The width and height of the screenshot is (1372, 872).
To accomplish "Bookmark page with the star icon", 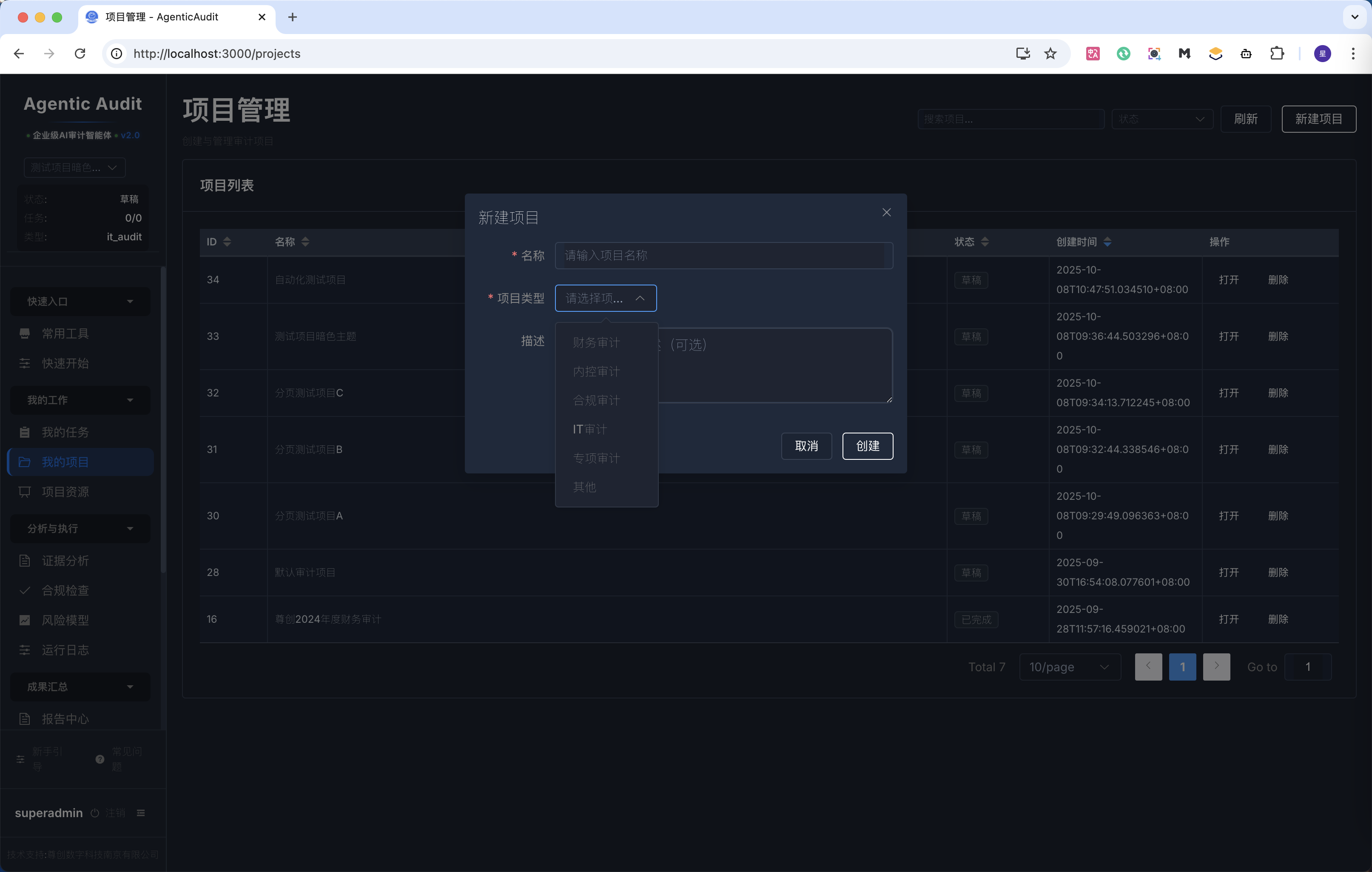I will tap(1050, 54).
